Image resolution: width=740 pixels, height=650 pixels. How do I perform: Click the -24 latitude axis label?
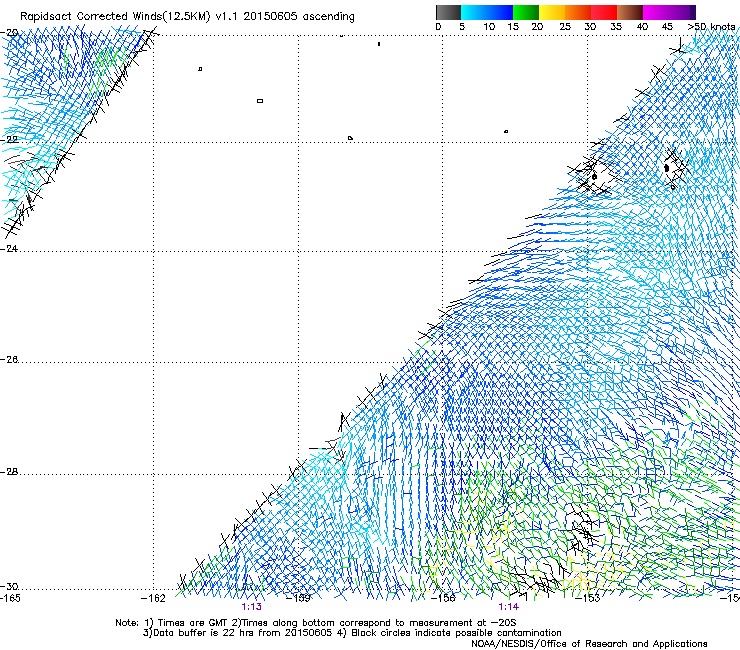point(9,248)
